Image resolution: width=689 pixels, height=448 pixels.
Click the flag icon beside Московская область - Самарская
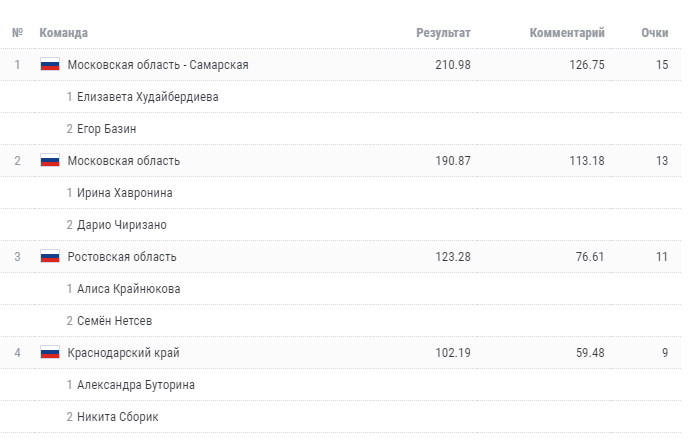tap(50, 65)
